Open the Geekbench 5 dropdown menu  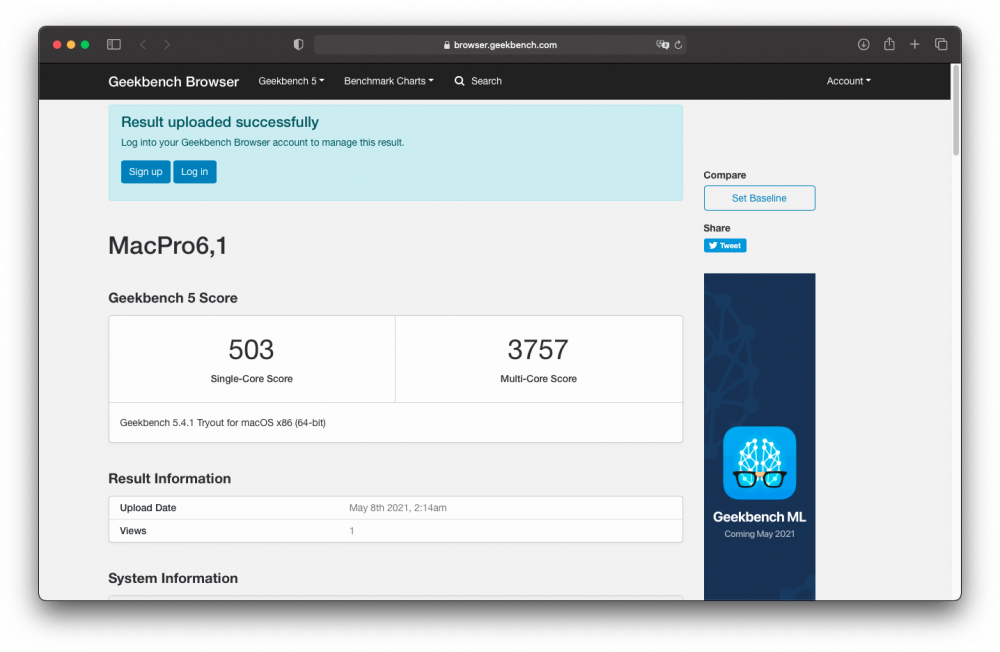pyautogui.click(x=291, y=81)
